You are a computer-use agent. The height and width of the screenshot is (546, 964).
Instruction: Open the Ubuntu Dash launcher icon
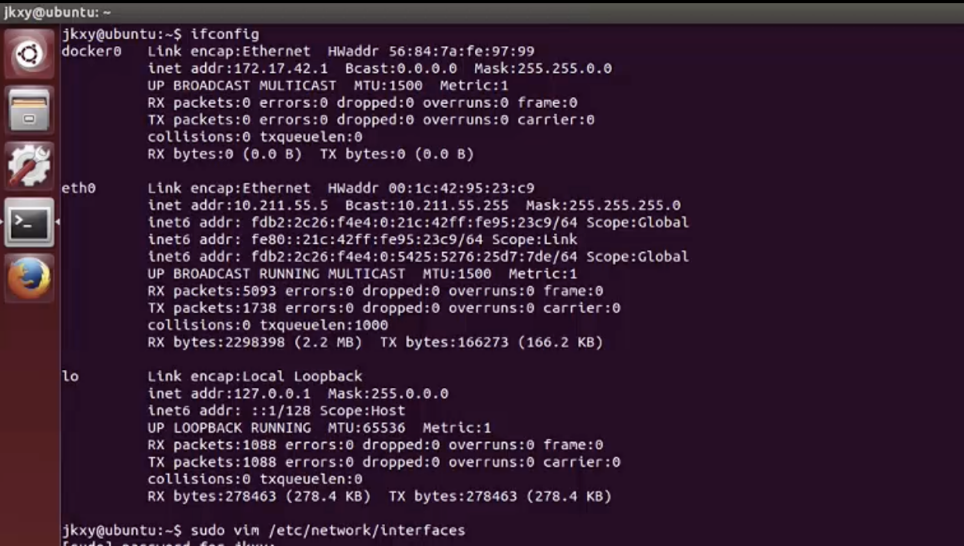tap(29, 54)
